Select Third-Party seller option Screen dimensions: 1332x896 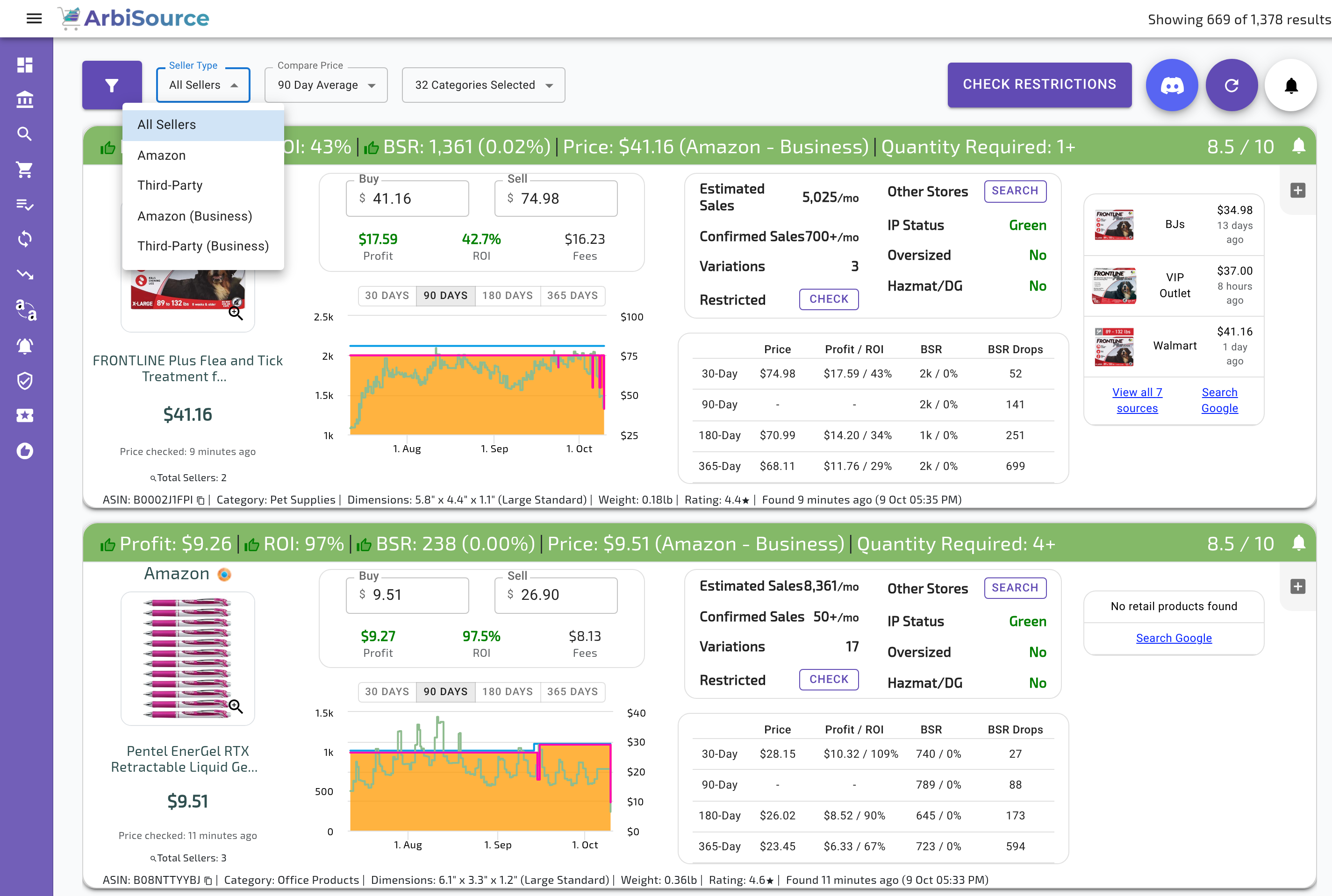pos(203,185)
